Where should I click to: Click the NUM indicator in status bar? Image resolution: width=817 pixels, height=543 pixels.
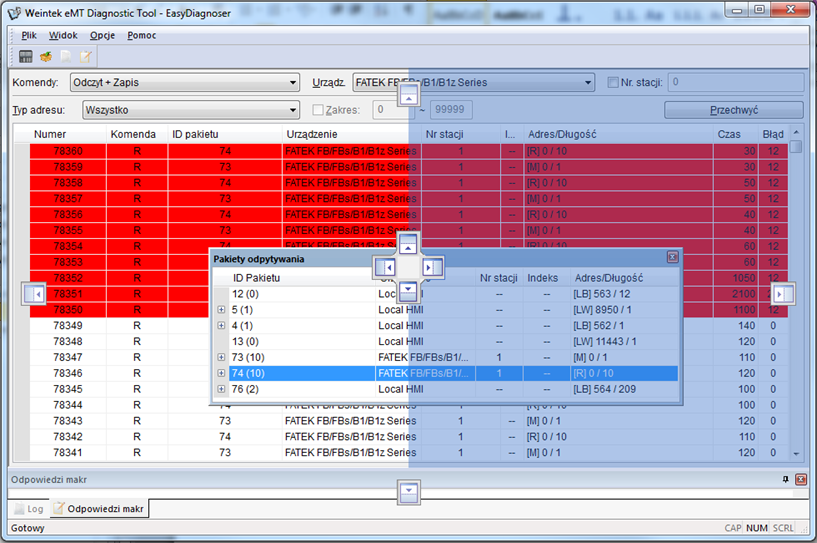click(757, 528)
